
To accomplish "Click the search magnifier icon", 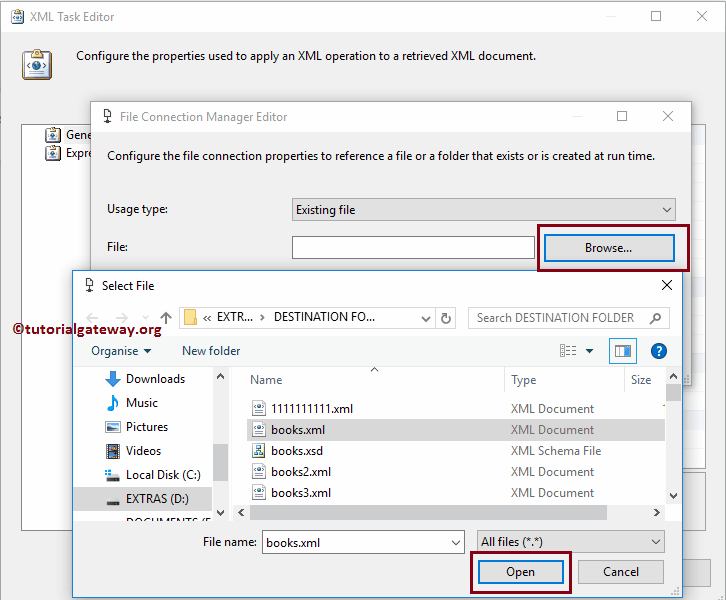I will (656, 318).
